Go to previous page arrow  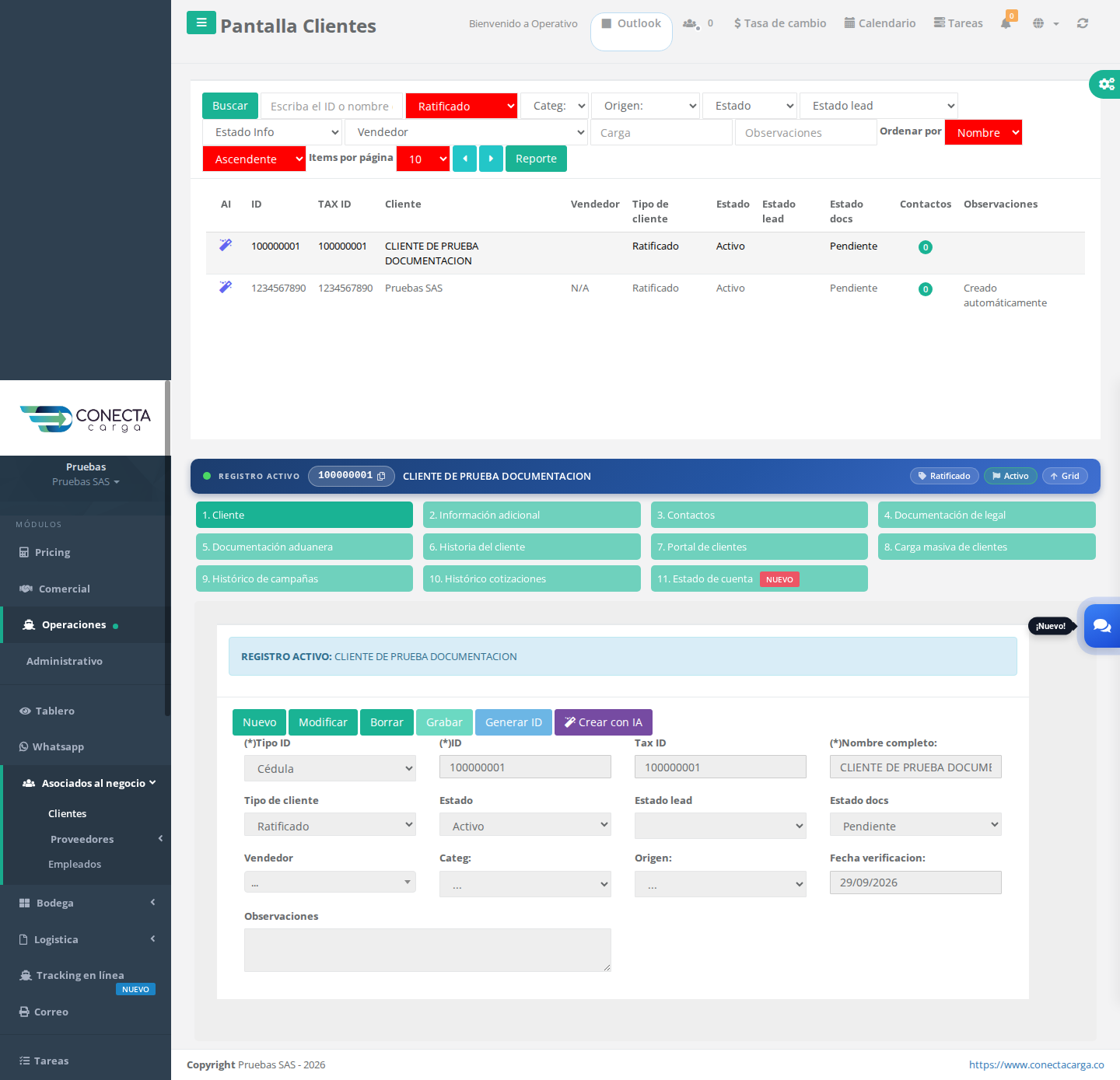464,159
